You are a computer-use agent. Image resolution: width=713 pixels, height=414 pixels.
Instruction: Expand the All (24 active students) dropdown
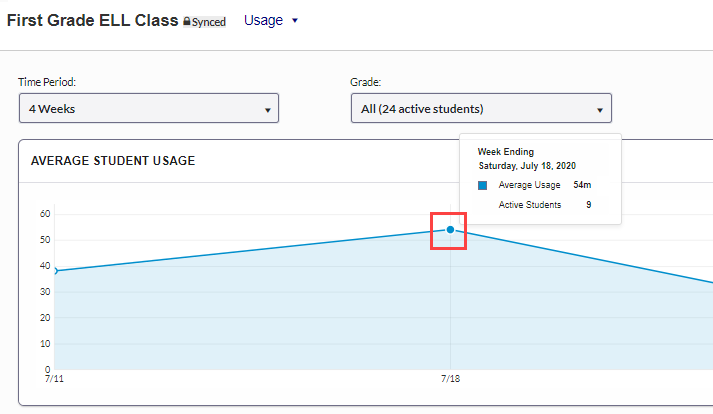click(x=480, y=108)
